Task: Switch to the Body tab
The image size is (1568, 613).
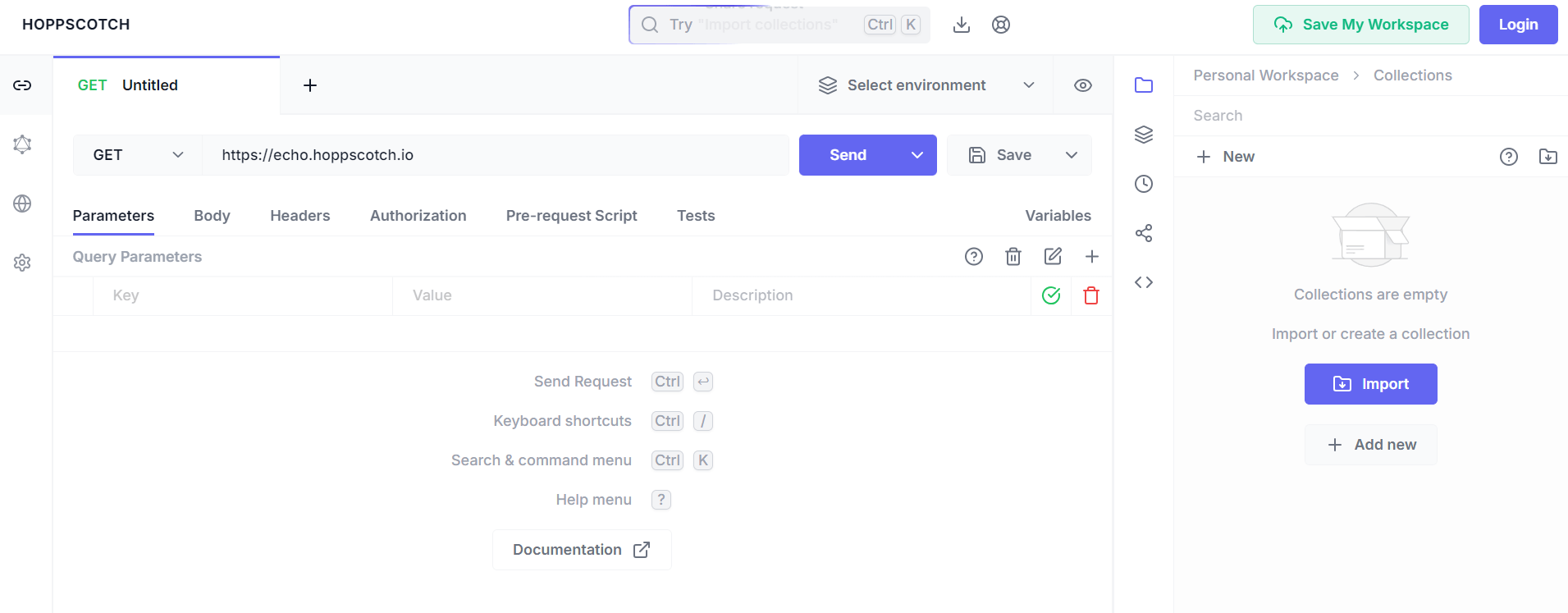Action: [212, 216]
